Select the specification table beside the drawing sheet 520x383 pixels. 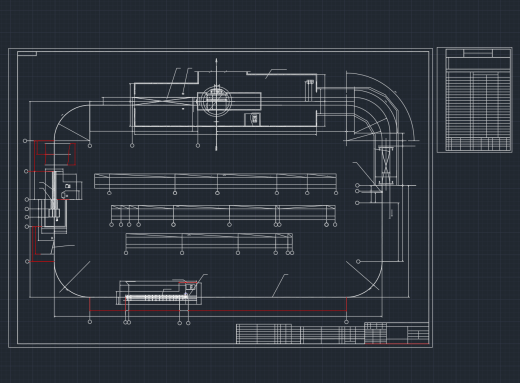tap(475, 100)
